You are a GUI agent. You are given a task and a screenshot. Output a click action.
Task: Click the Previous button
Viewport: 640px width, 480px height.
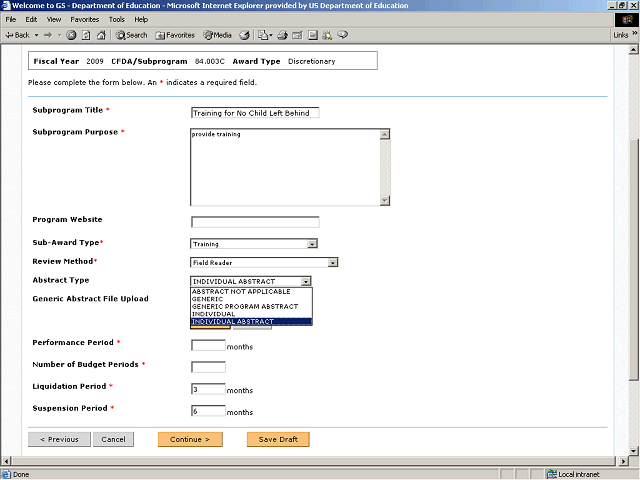coord(59,440)
